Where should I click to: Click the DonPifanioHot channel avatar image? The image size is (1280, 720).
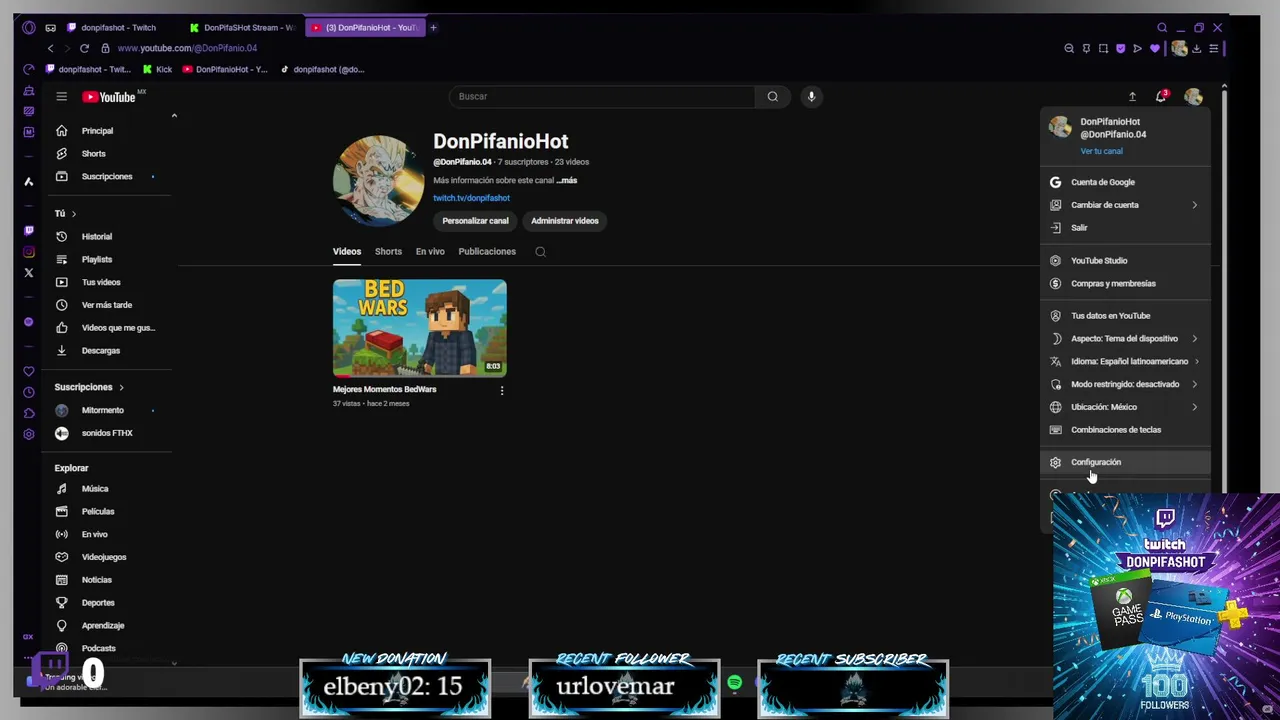click(378, 181)
